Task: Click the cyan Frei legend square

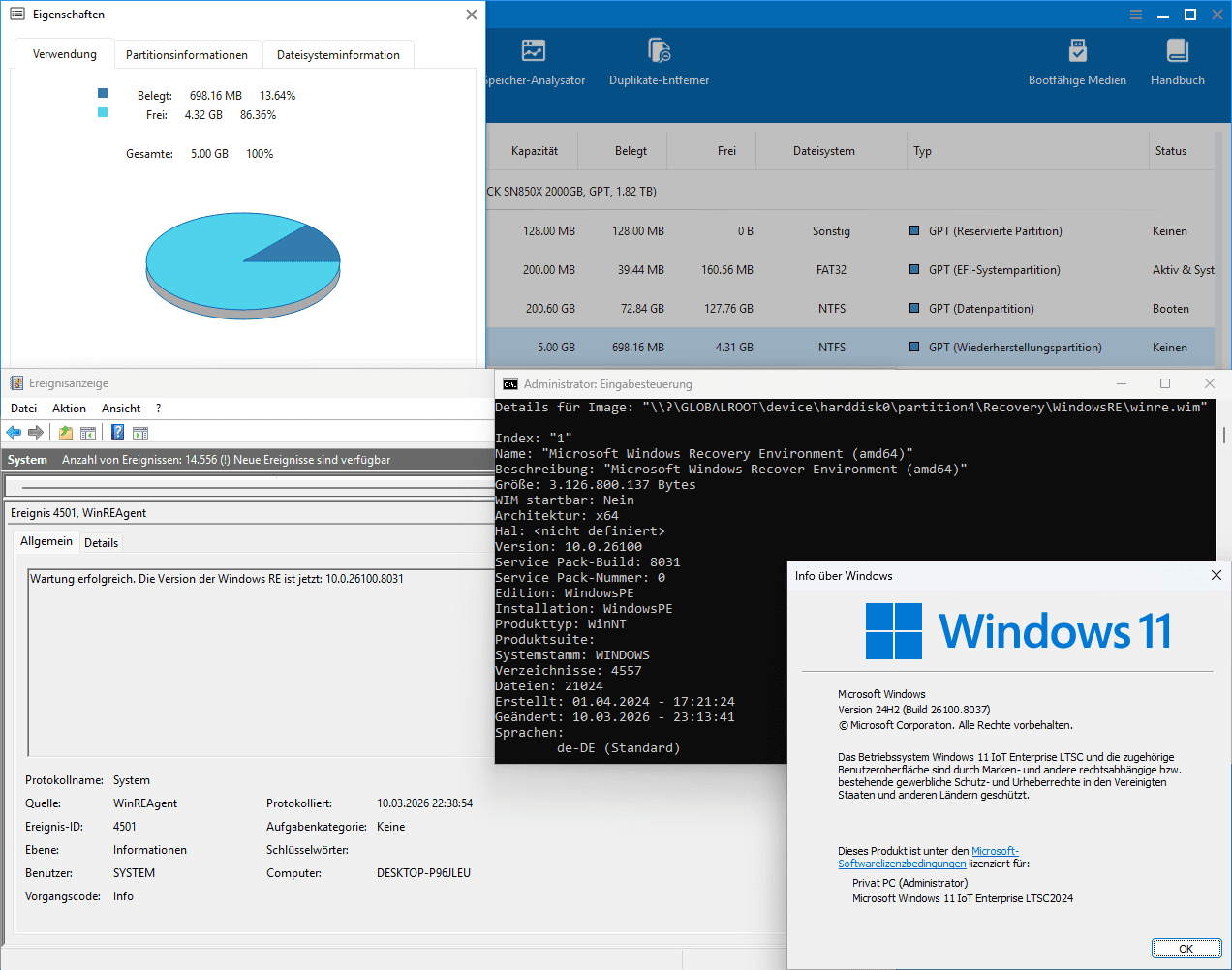Action: 103,112
